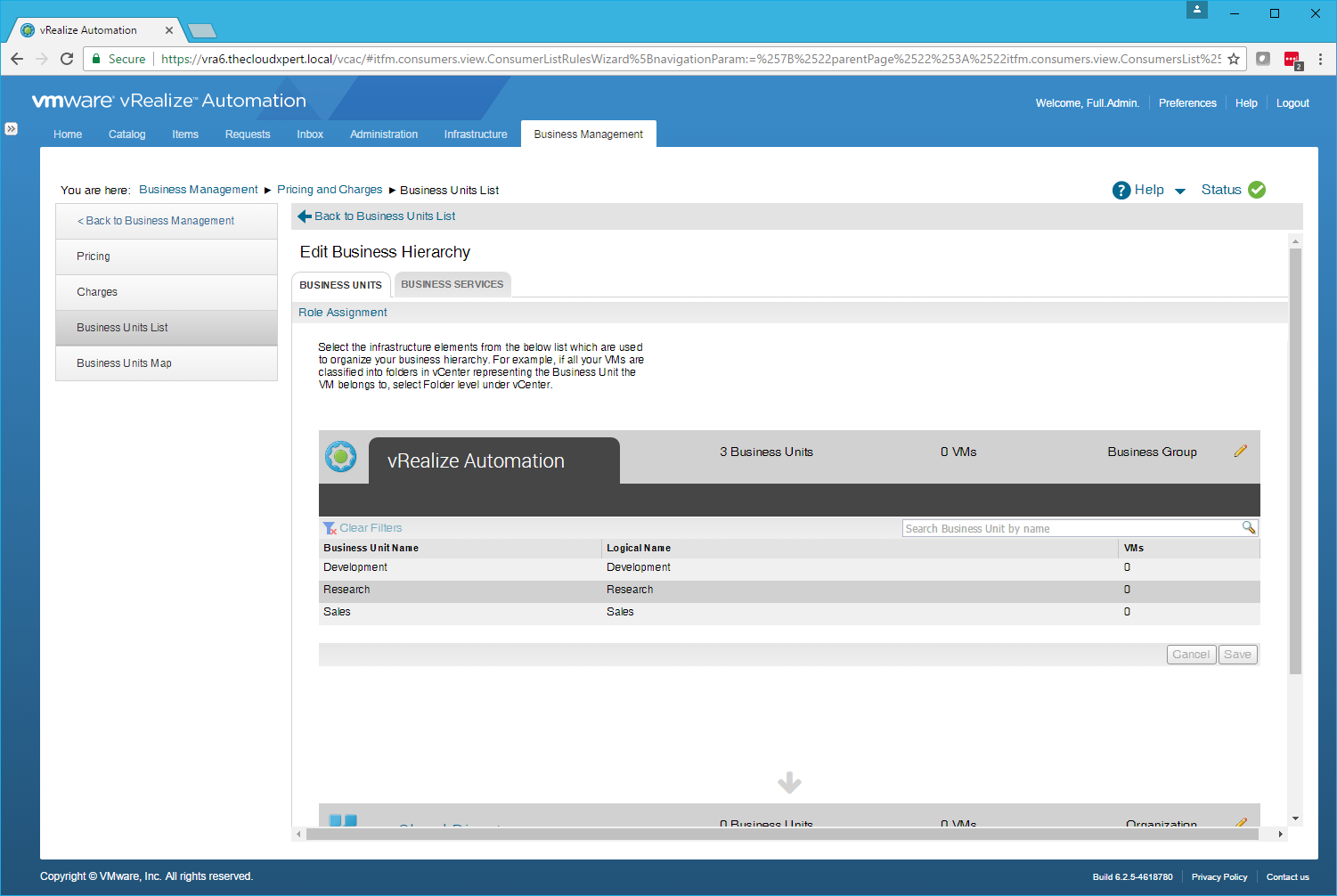Click the blue Help question mark icon
Screen dimensions: 1337x896
click(1121, 190)
